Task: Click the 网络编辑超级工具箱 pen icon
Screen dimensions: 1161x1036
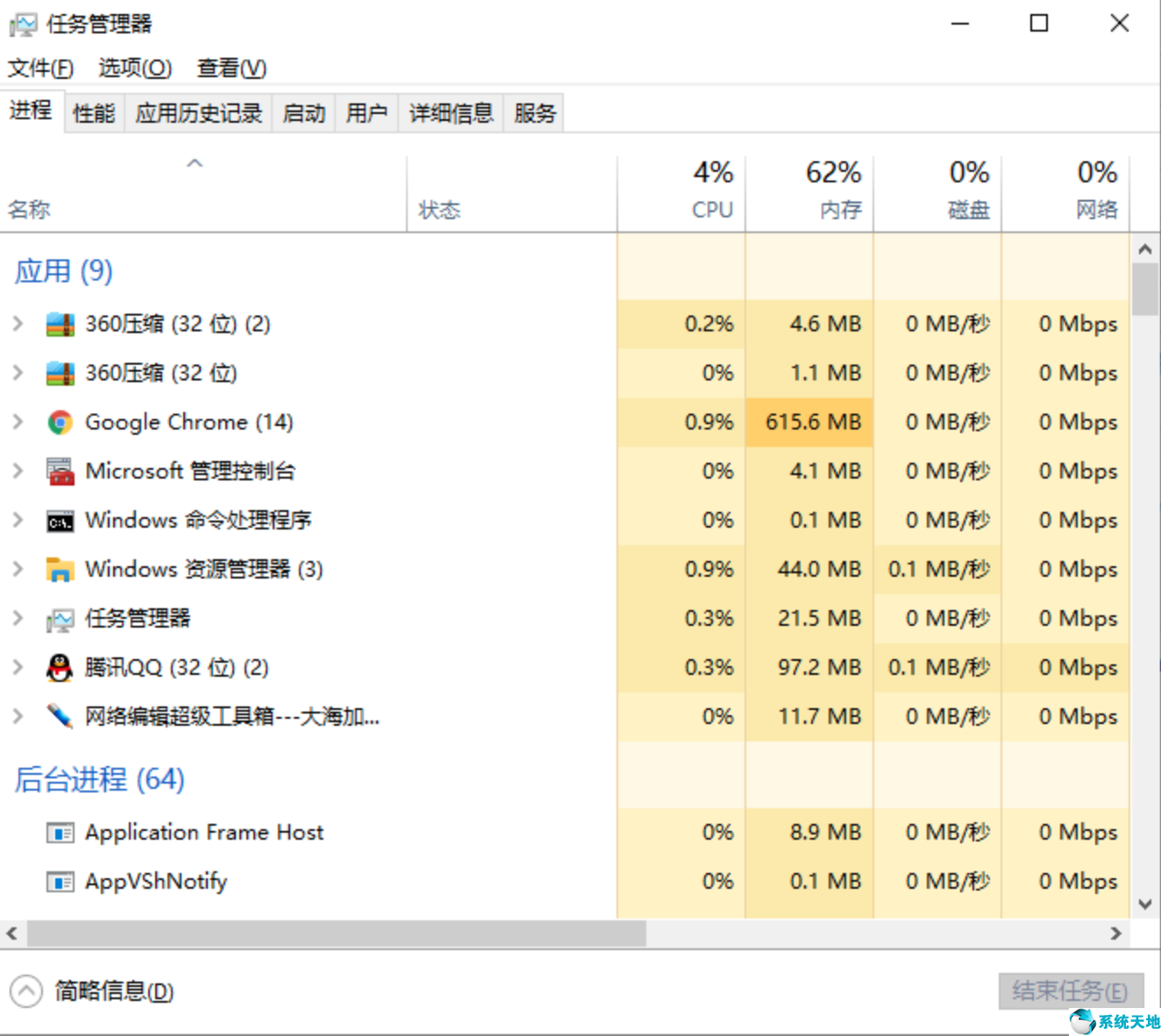Action: click(60, 716)
